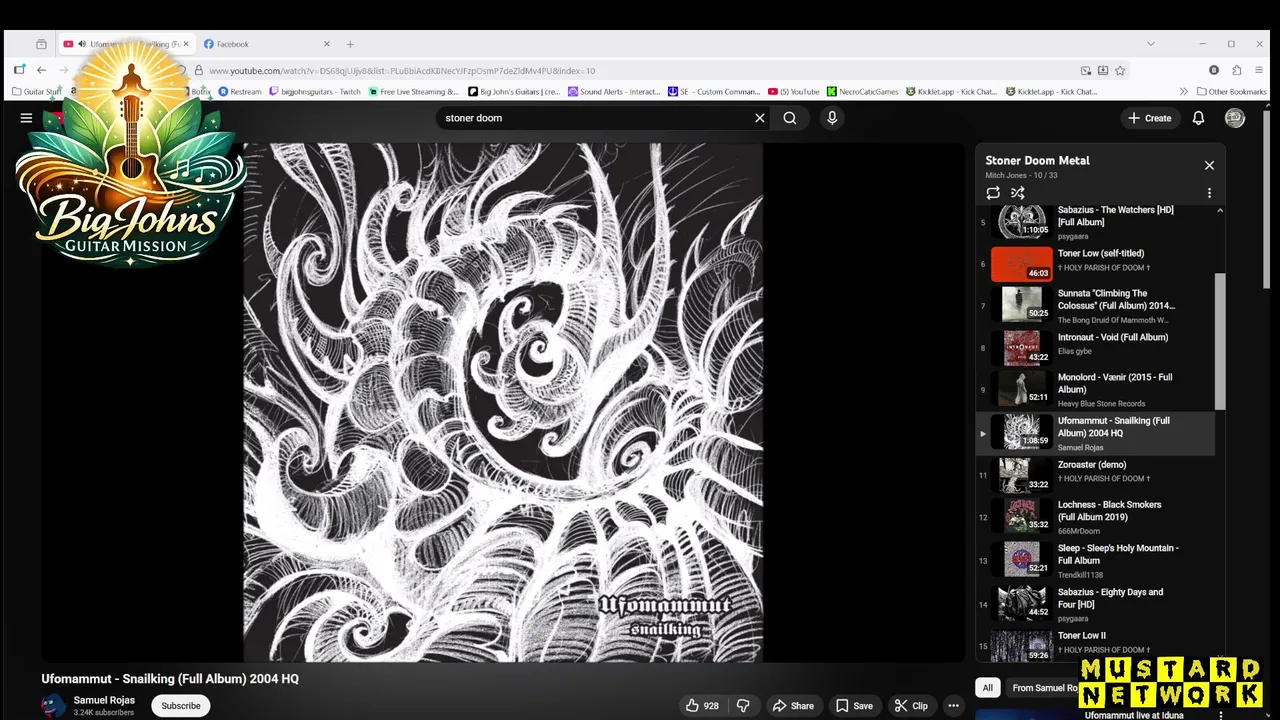Open Big John's Guitars bookmark
Screen dimensions: 1280x720
click(514, 91)
